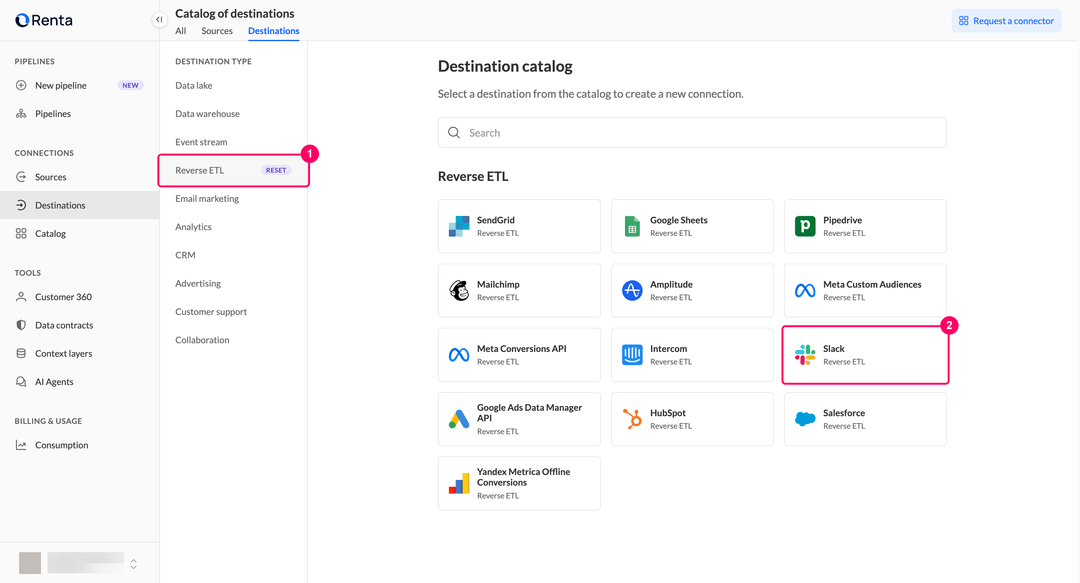Click the Destinations arrow icon in sidebar
Viewport: 1080px width, 583px height.
tap(21, 205)
